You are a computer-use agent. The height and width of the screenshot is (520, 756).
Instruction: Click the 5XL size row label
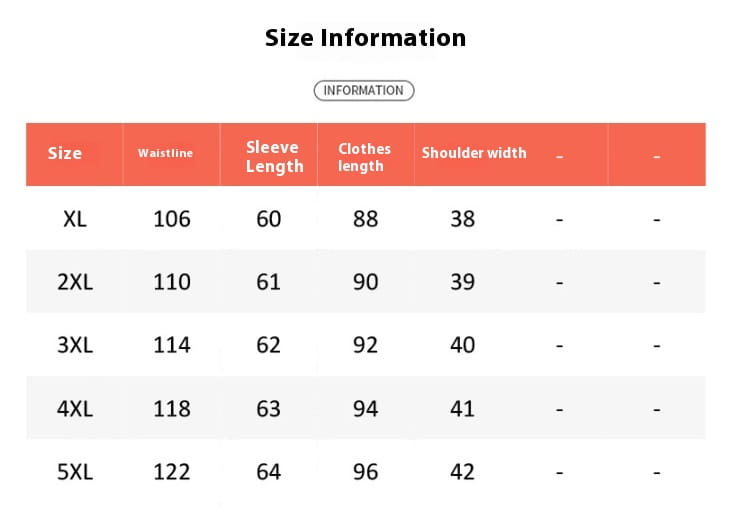(75, 471)
